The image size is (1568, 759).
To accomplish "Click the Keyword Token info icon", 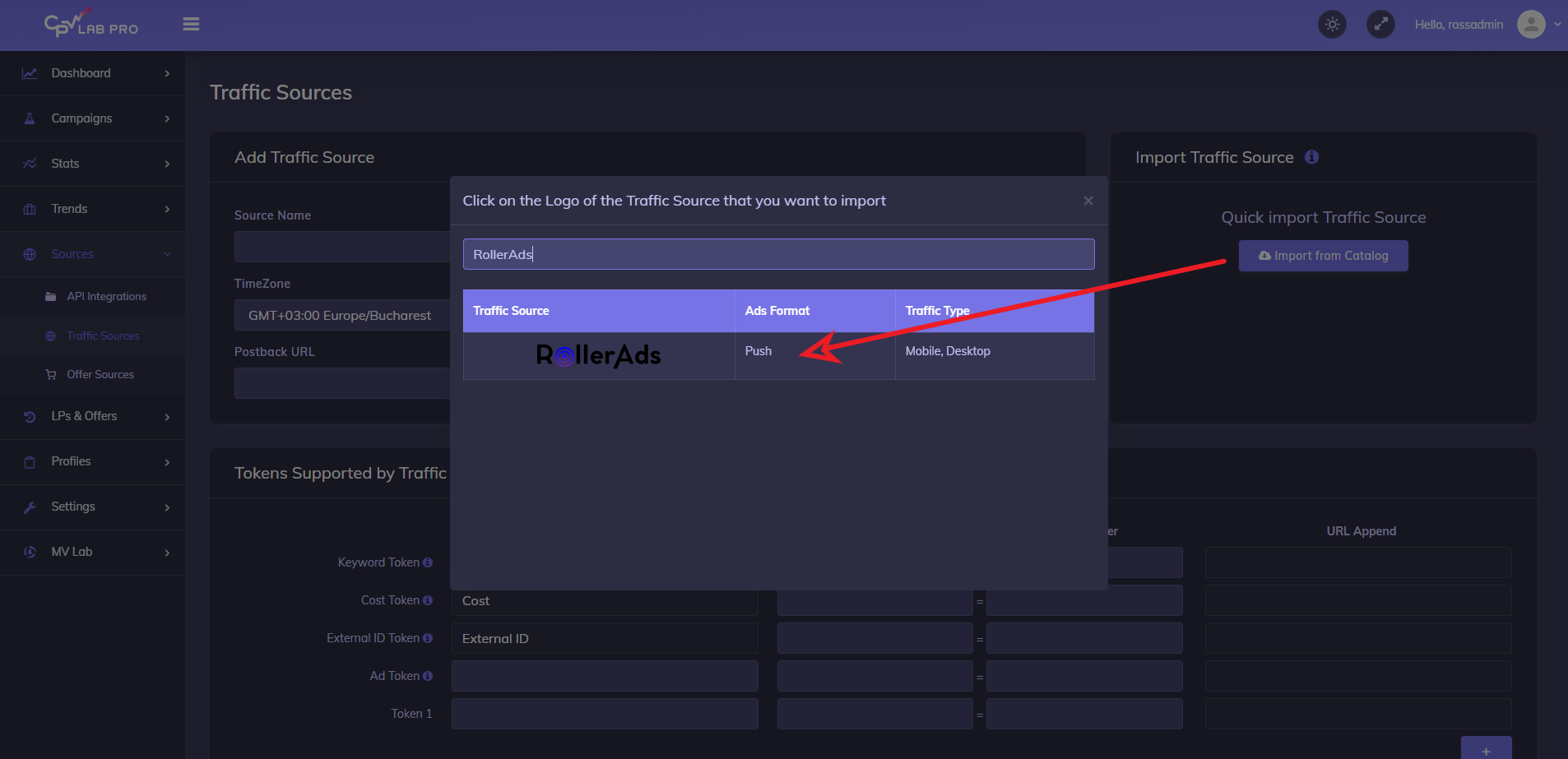I will coord(428,562).
